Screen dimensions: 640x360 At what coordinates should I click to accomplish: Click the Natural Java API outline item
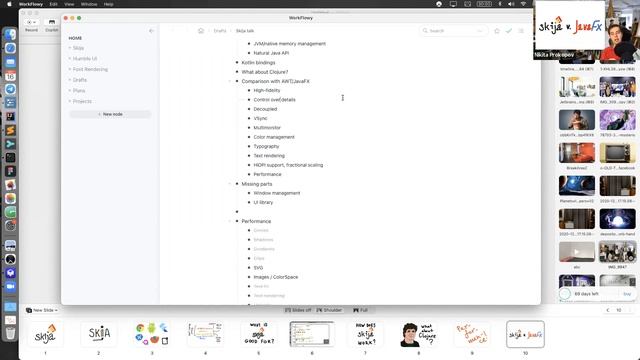271,53
